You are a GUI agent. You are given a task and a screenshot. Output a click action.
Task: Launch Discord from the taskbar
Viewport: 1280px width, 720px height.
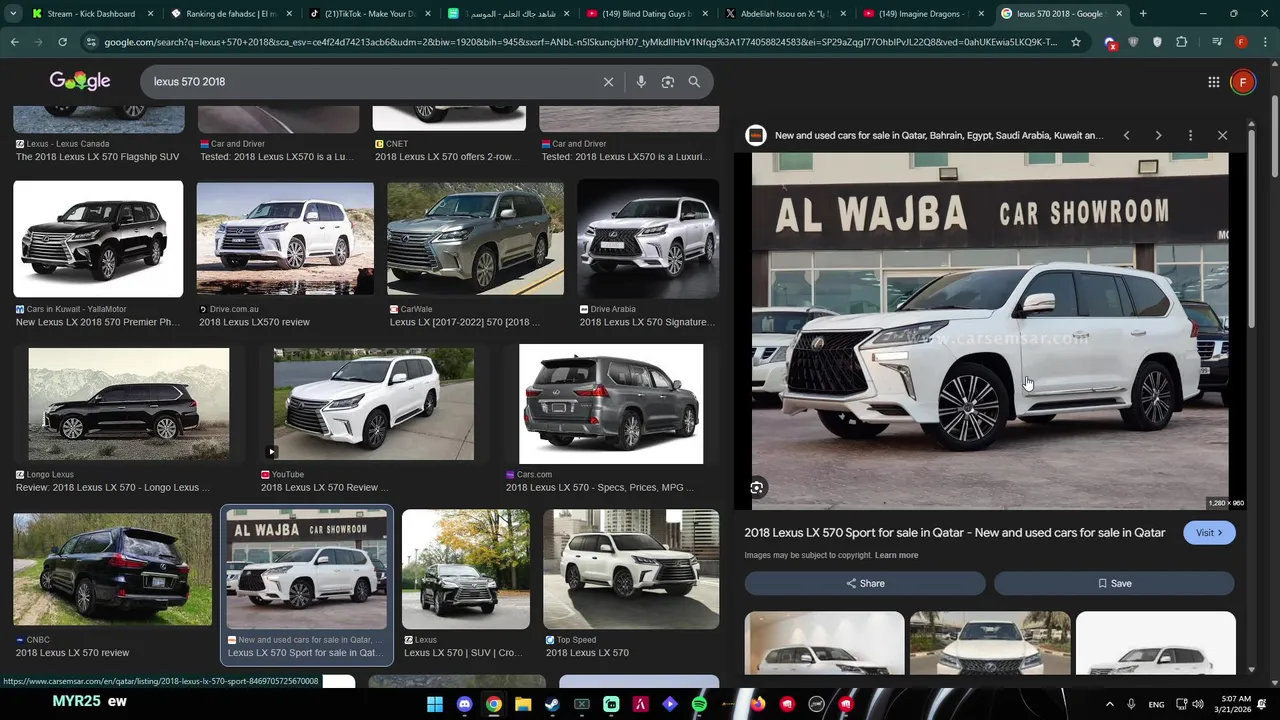464,704
